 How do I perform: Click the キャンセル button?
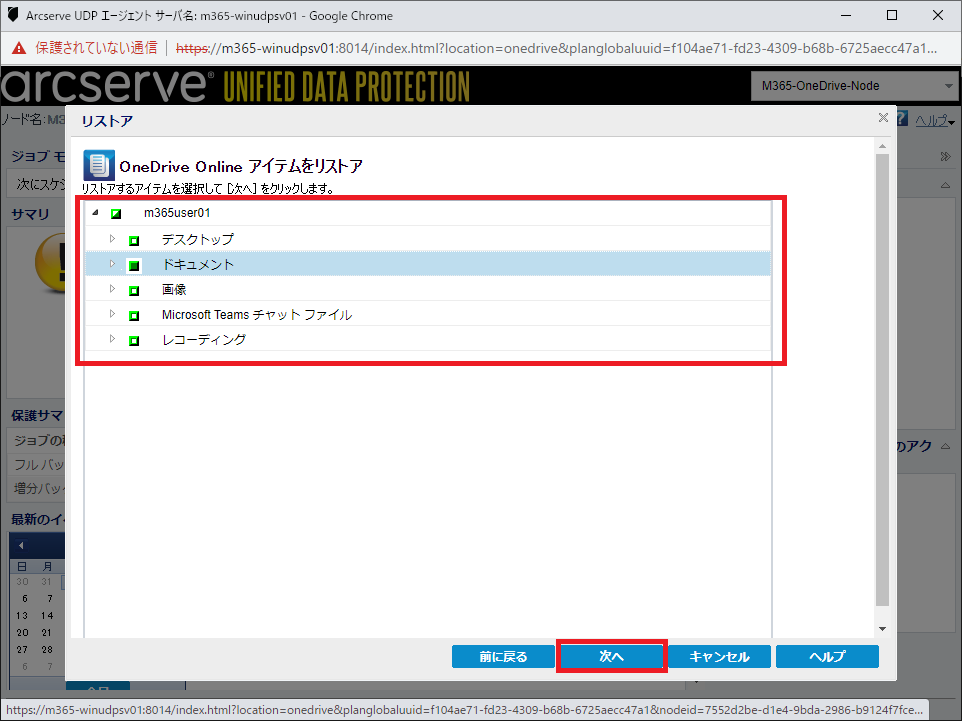[719, 657]
